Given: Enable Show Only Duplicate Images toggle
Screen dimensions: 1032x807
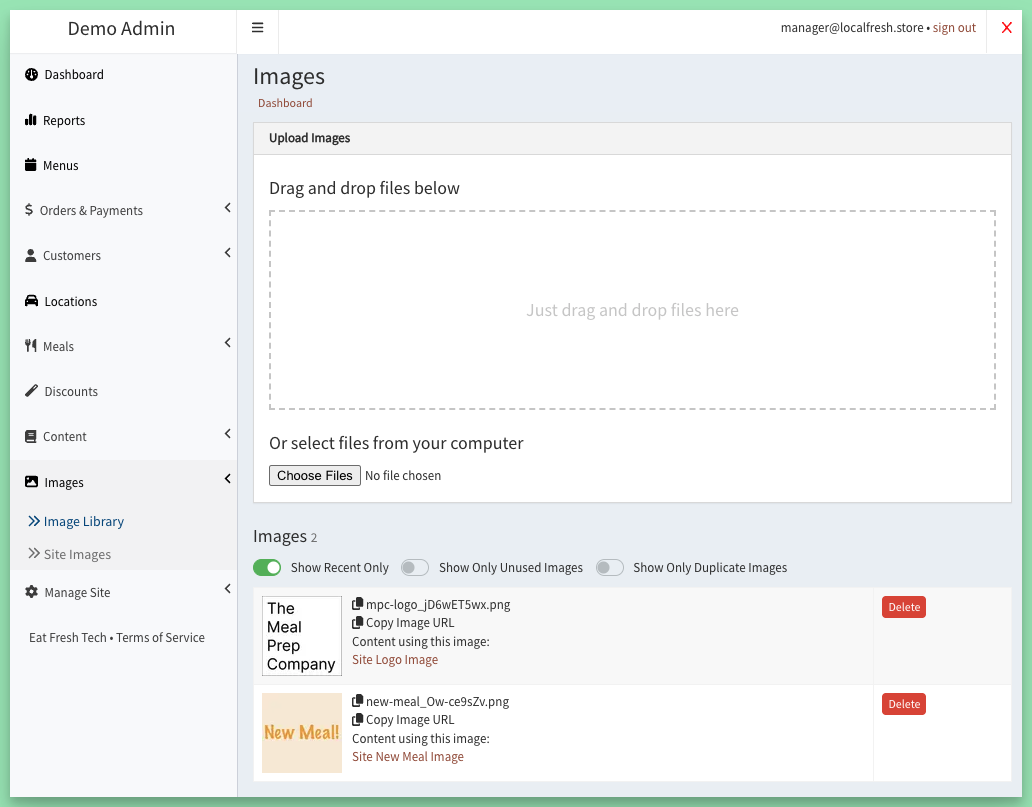Looking at the screenshot, I should pos(609,567).
